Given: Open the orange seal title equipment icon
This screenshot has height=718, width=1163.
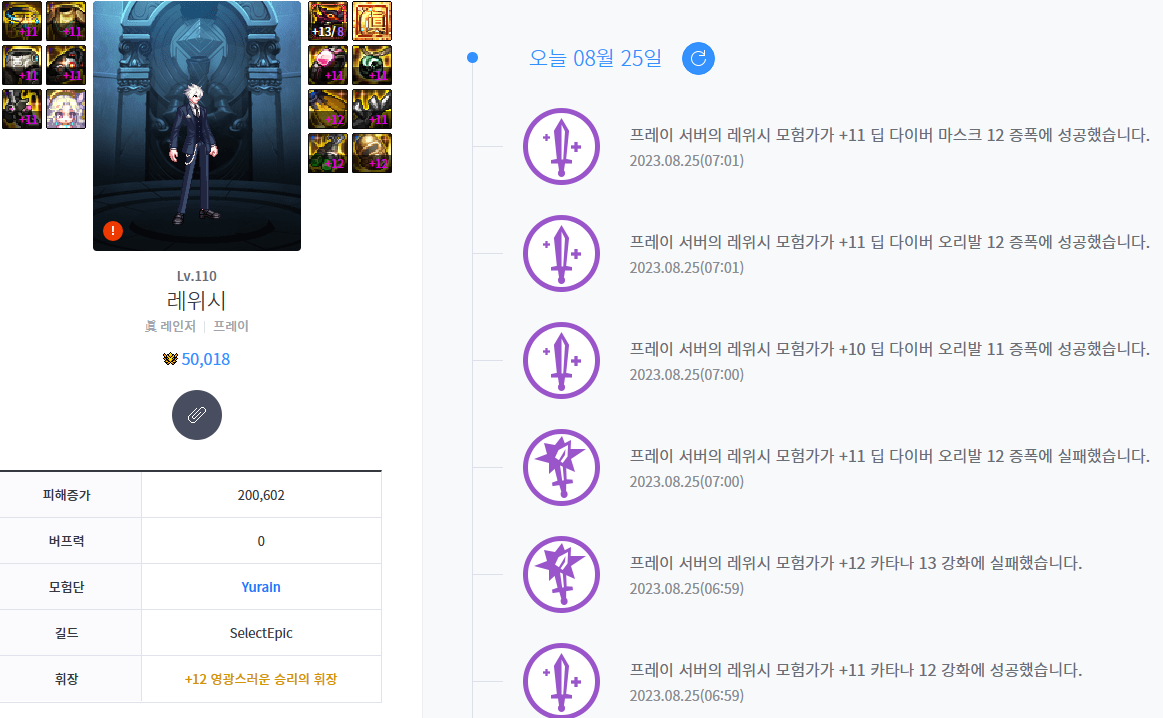Looking at the screenshot, I should (372, 21).
